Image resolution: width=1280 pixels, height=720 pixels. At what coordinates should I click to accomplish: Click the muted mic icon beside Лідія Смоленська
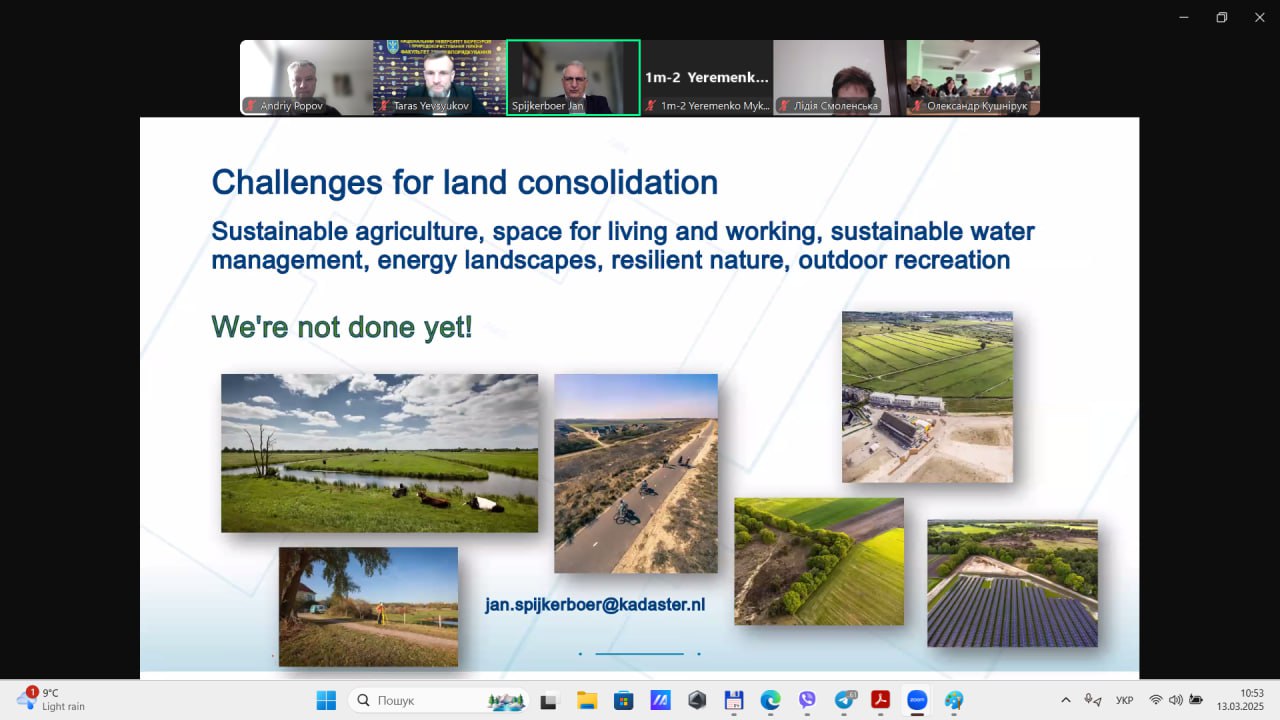click(785, 105)
